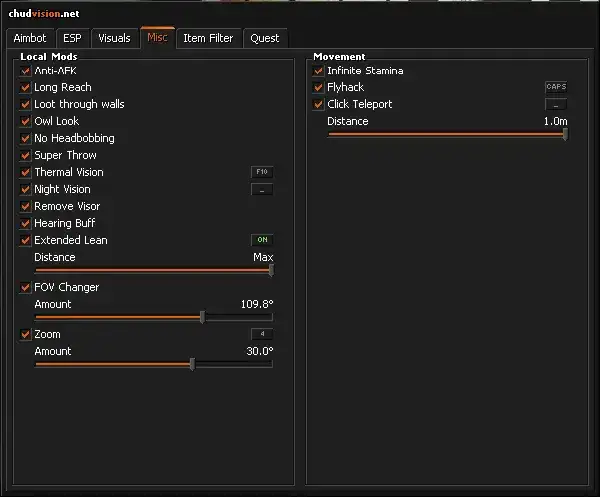Click the F10 keybind box for Thermal Vision
Viewport: 600px width, 497px height.
click(261, 173)
